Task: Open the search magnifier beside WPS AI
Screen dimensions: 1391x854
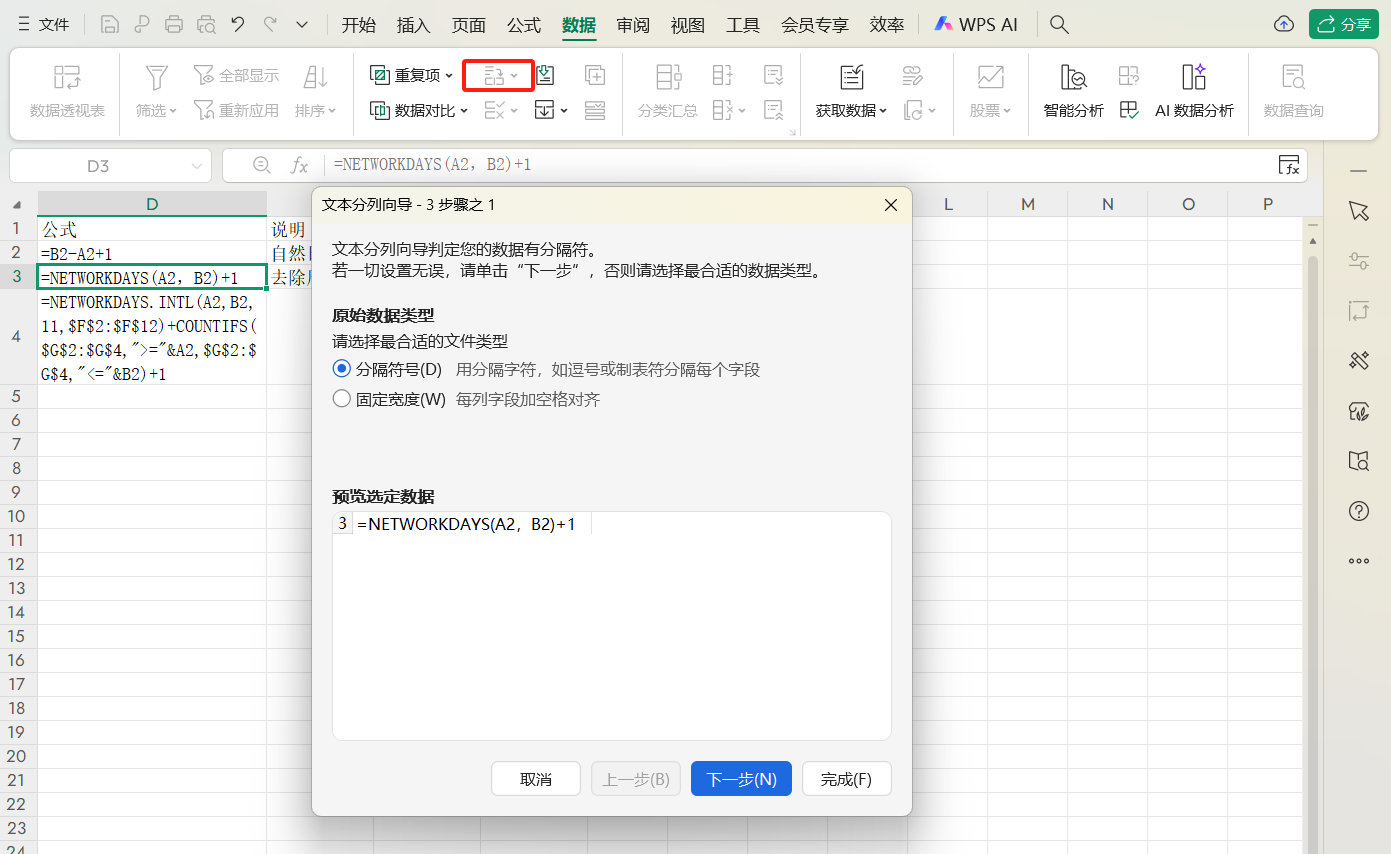Action: click(x=1059, y=23)
